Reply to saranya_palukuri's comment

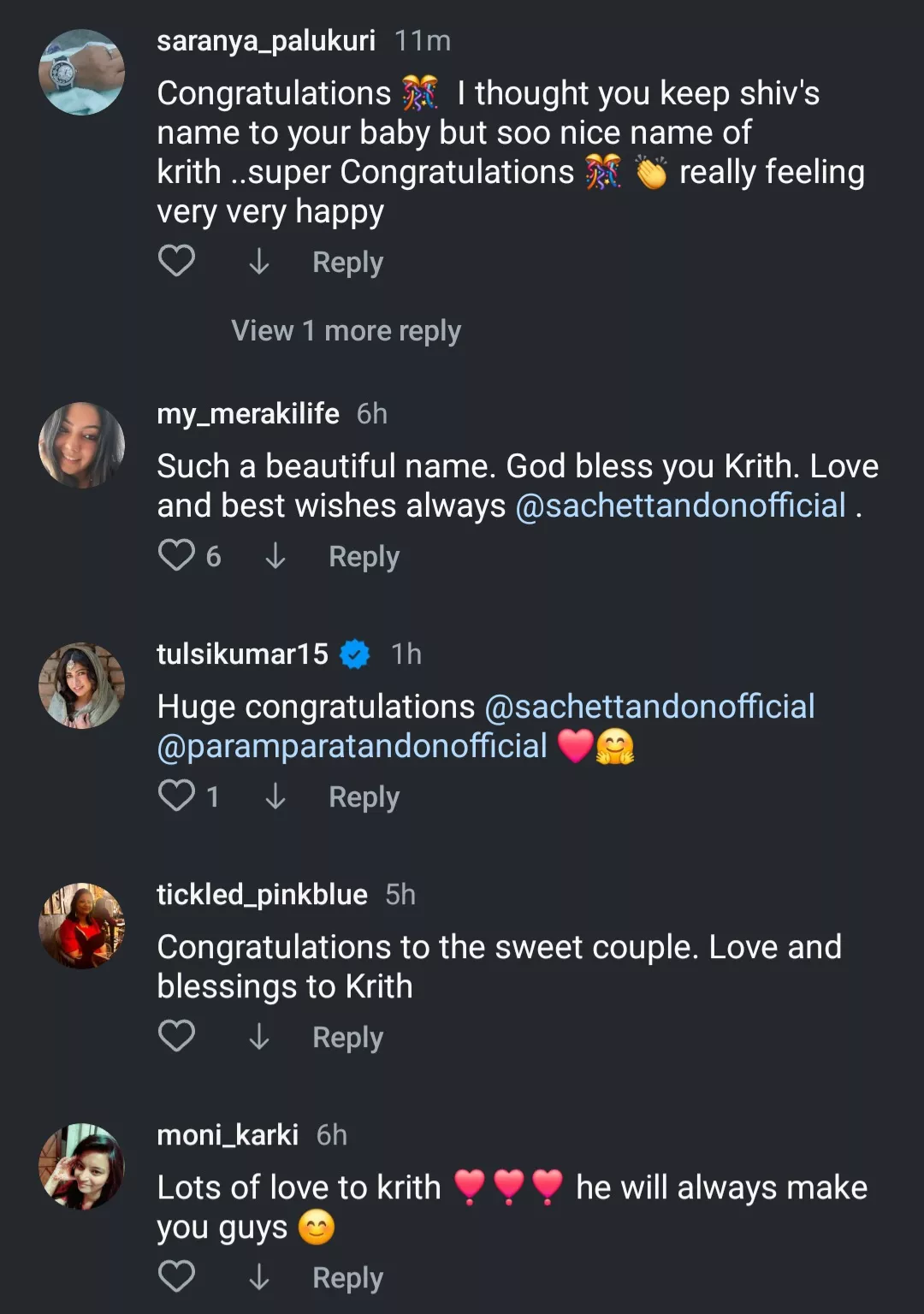[347, 262]
